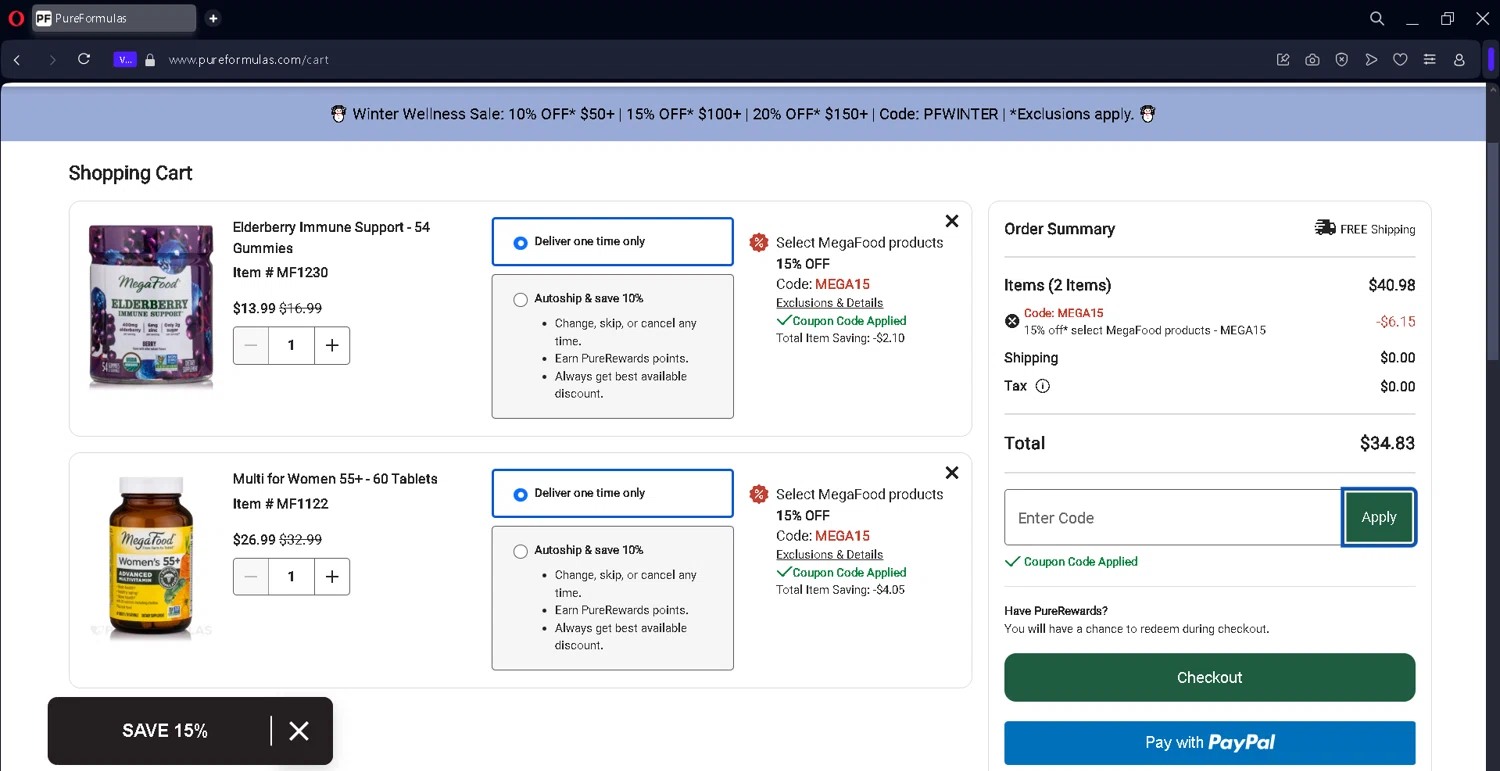The image size is (1500, 771).
Task: Click Elderberry quantity field showing 1
Action: tap(291, 346)
